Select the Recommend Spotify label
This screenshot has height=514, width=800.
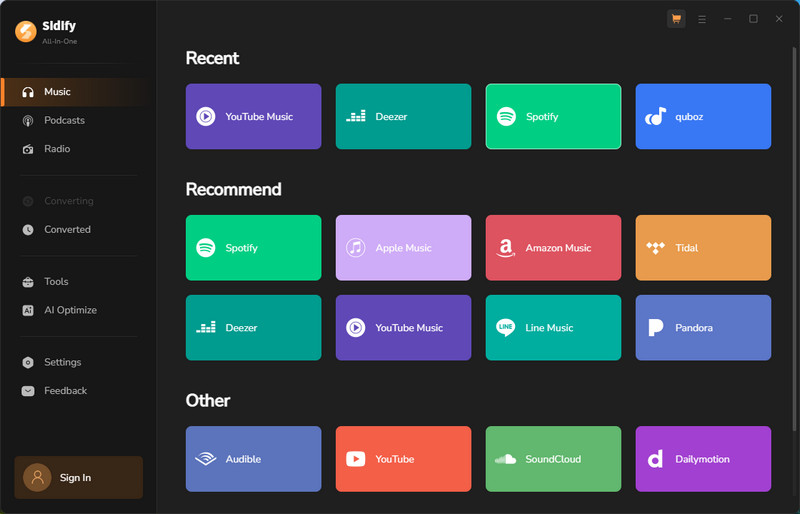tap(241, 248)
